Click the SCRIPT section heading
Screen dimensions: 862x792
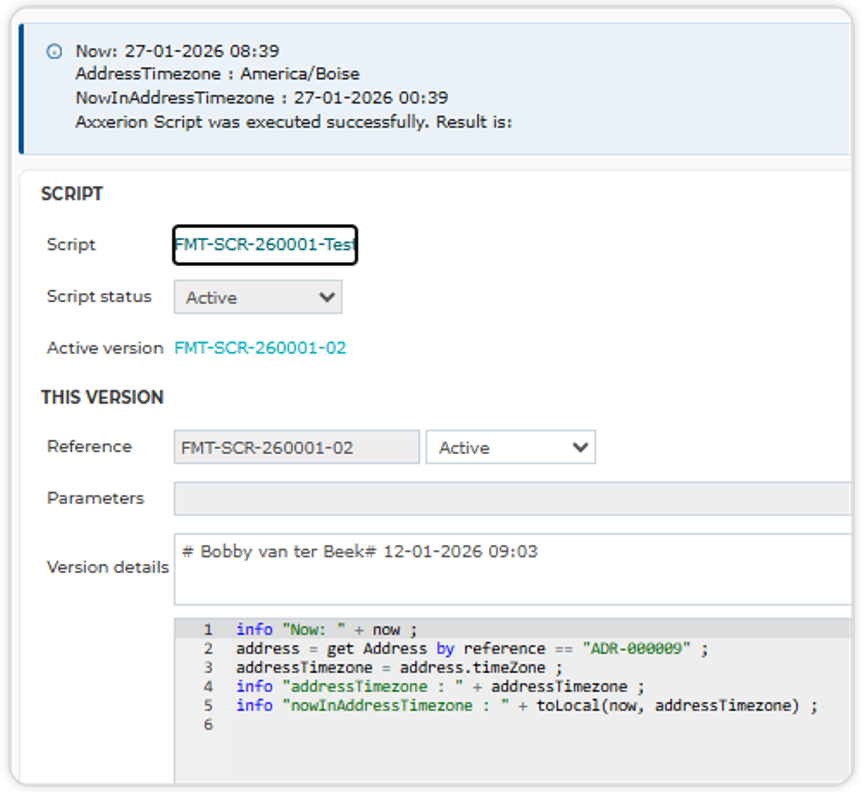tap(72, 194)
